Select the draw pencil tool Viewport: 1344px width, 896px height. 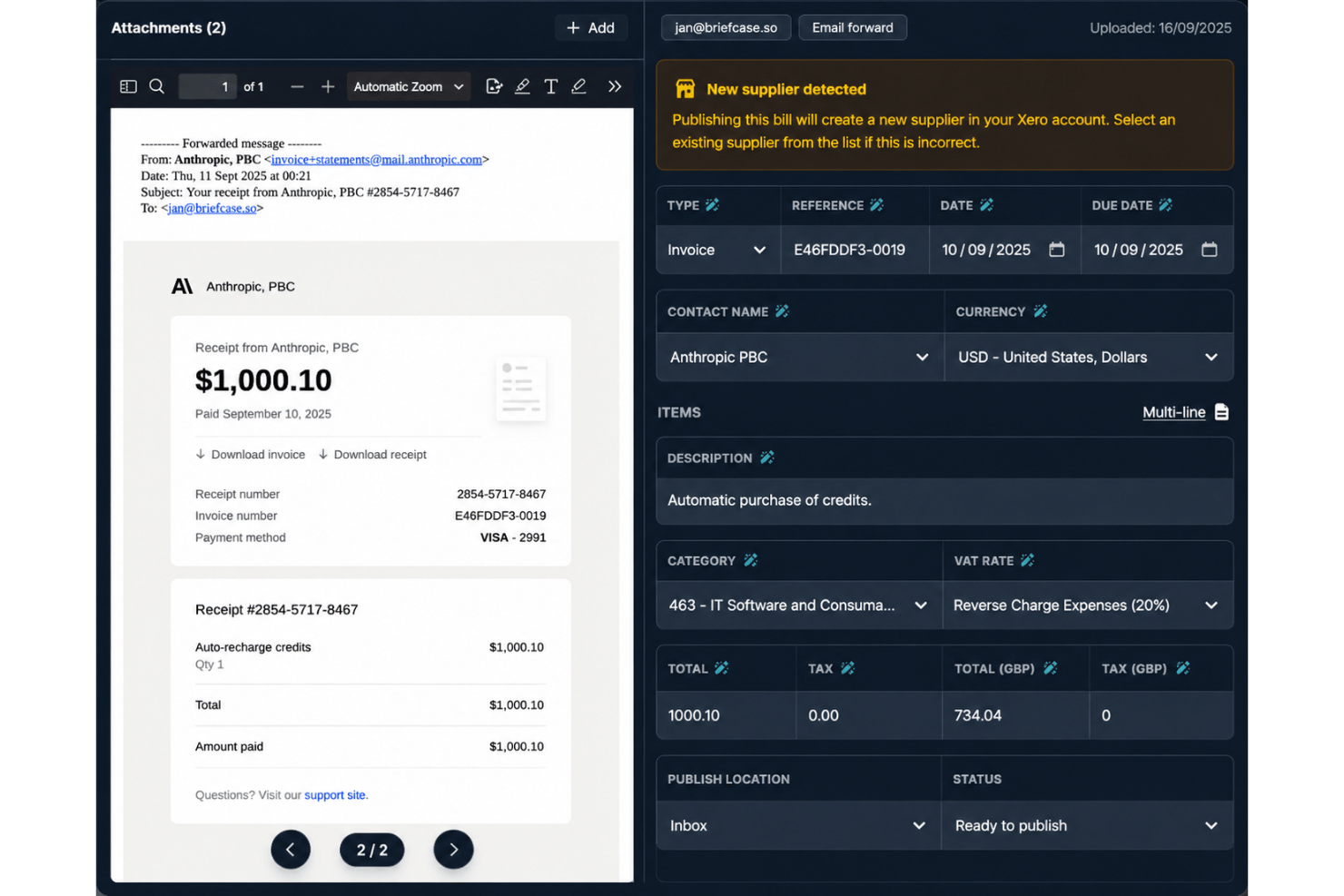point(578,86)
